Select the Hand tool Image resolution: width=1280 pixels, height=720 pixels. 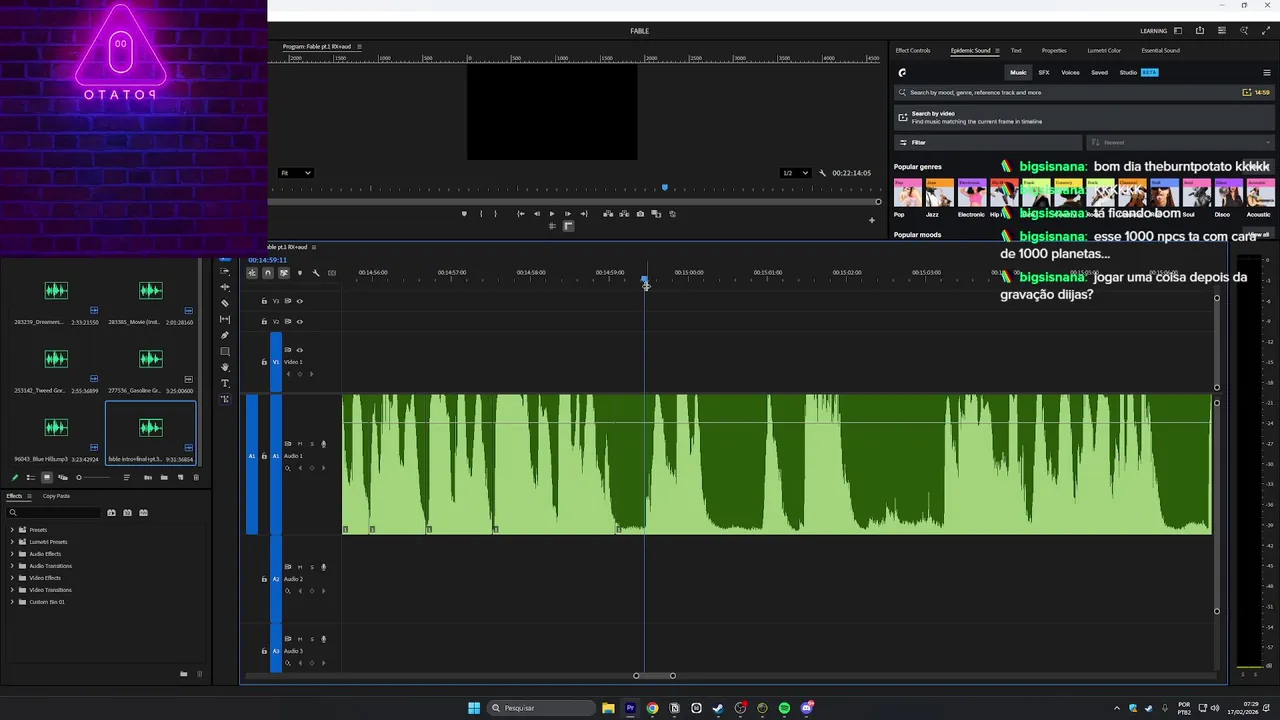point(225,367)
